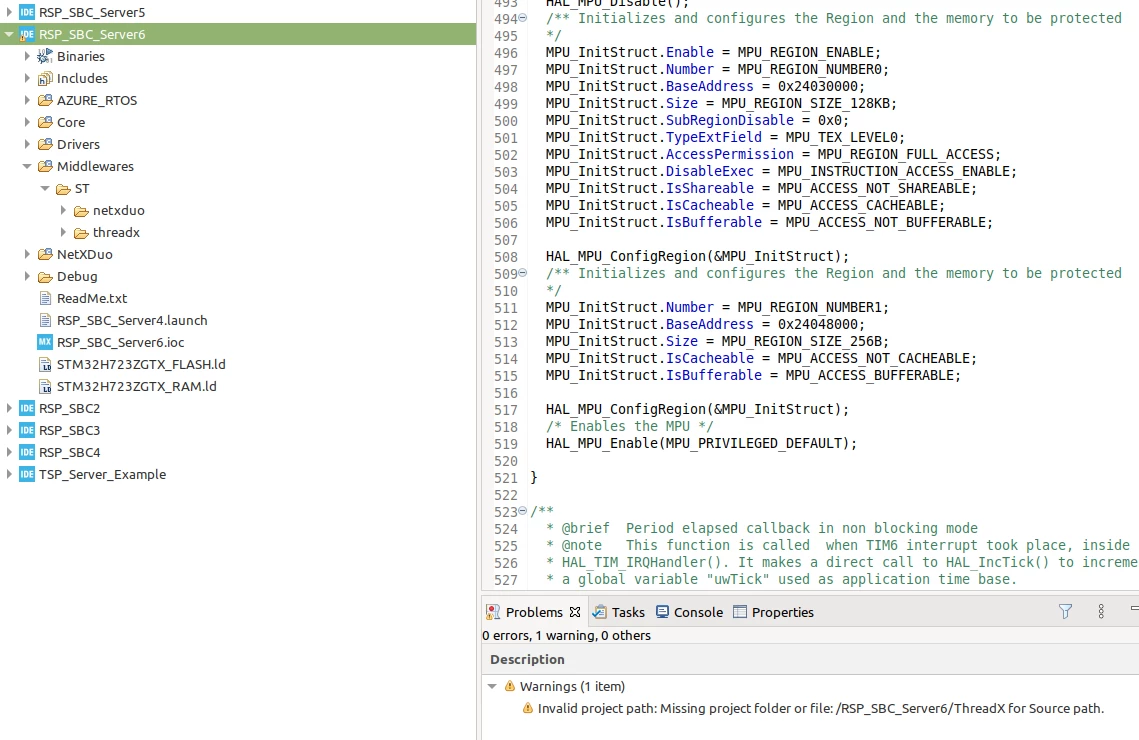Viewport: 1139px width, 740px height.
Task: Click the Binaries node icon
Action: (x=45, y=56)
